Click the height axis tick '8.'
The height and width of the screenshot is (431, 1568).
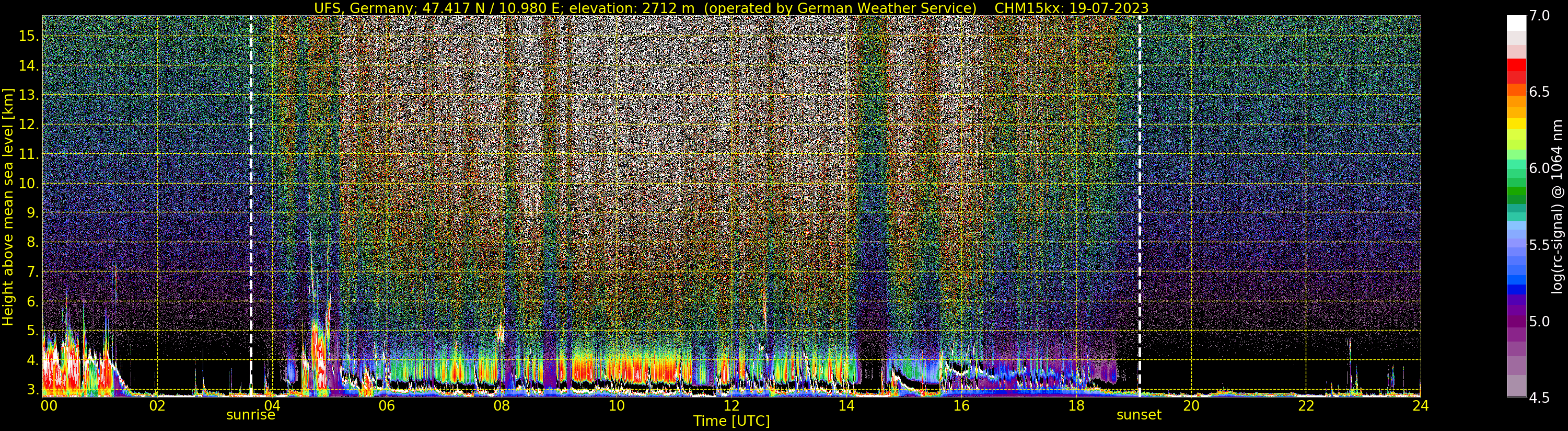tap(33, 243)
